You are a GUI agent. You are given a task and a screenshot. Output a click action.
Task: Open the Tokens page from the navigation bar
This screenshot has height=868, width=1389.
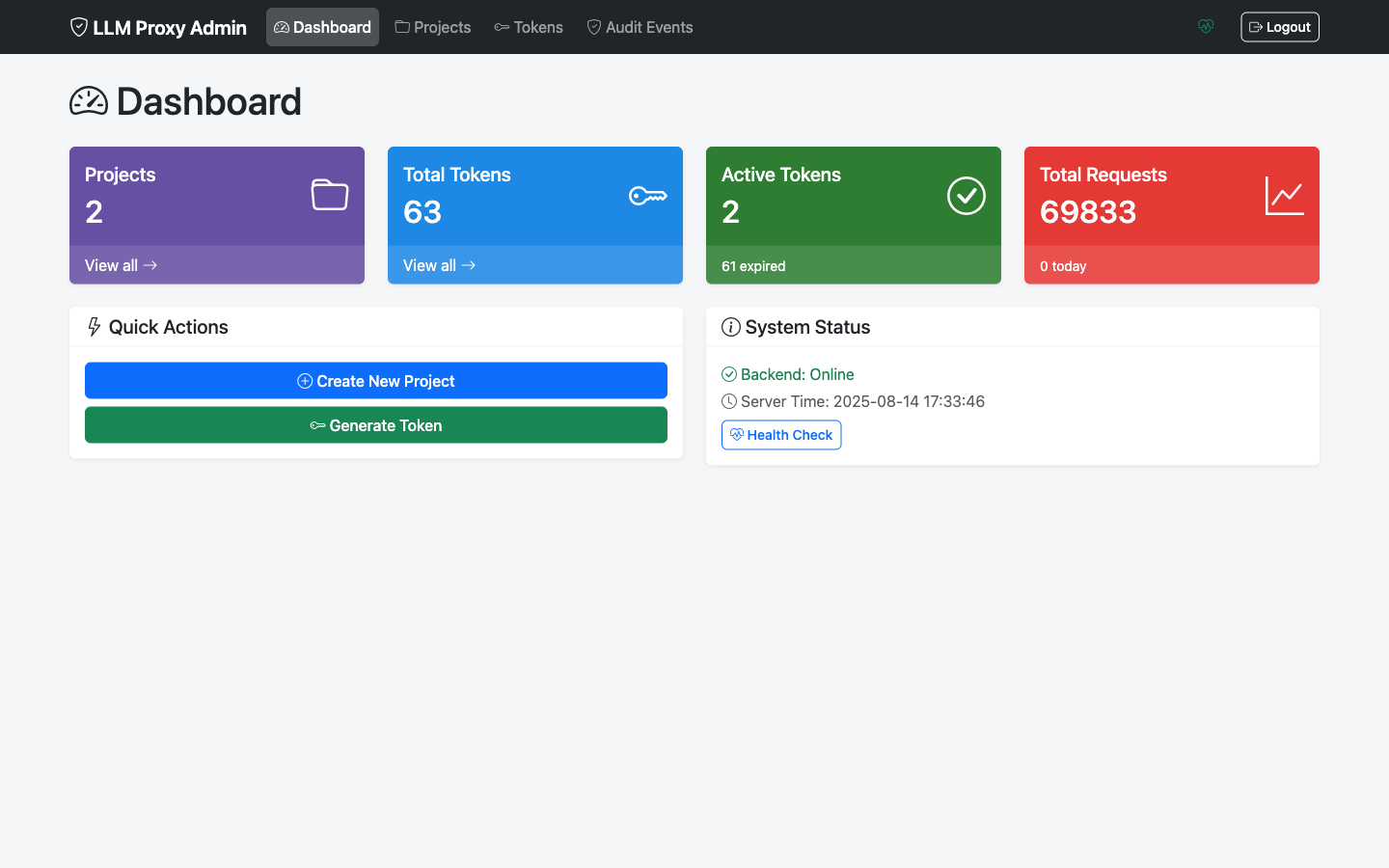click(529, 27)
